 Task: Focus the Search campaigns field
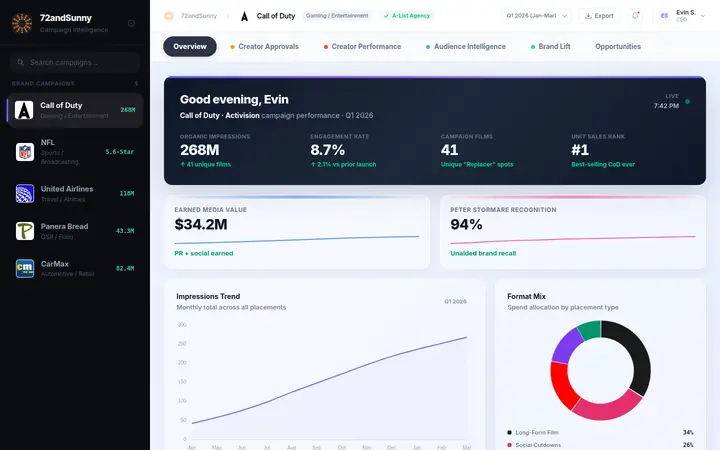click(x=75, y=62)
